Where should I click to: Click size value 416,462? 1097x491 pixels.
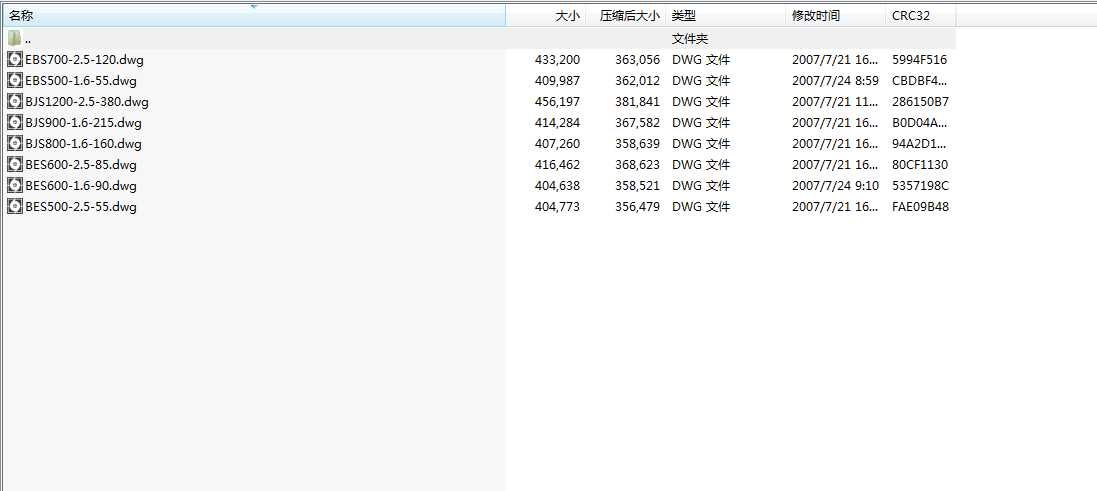click(x=557, y=164)
